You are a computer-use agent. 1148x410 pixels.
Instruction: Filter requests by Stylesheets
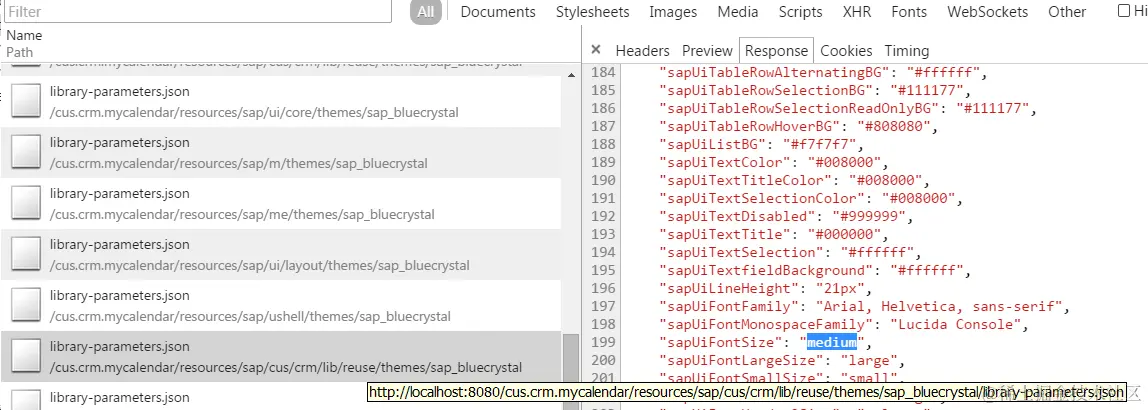(x=592, y=12)
